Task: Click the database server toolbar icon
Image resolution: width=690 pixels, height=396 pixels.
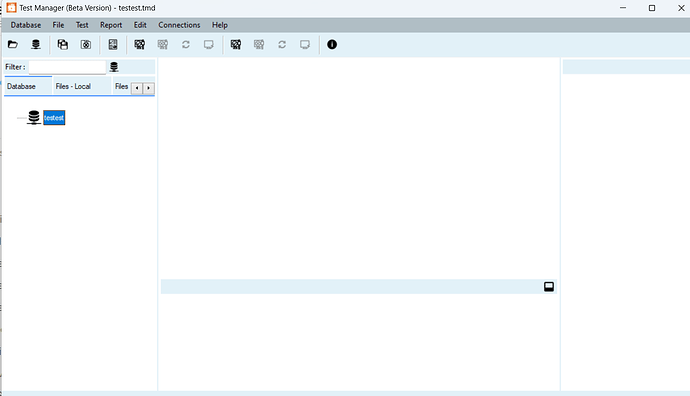Action: tap(36, 44)
